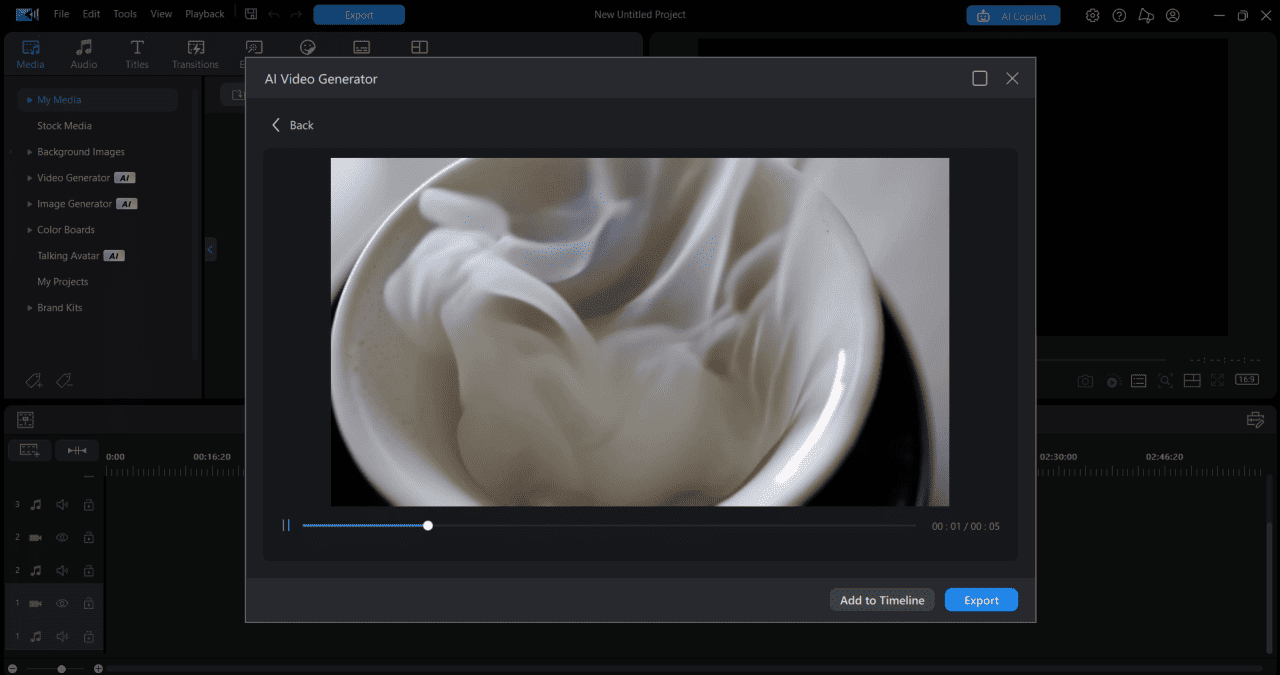Toggle visibility of video track 2

pyautogui.click(x=62, y=537)
